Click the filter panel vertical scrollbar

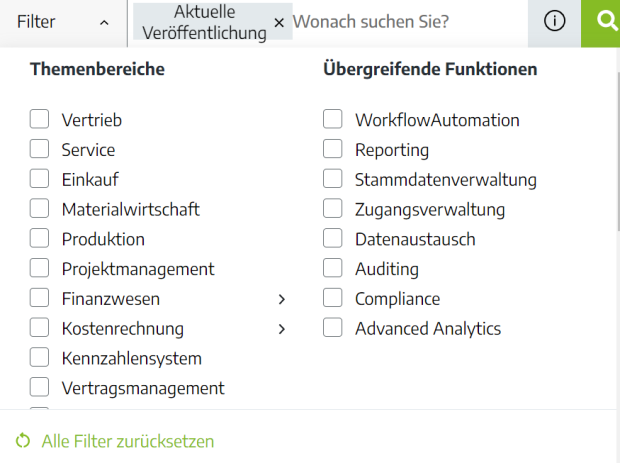[618, 150]
